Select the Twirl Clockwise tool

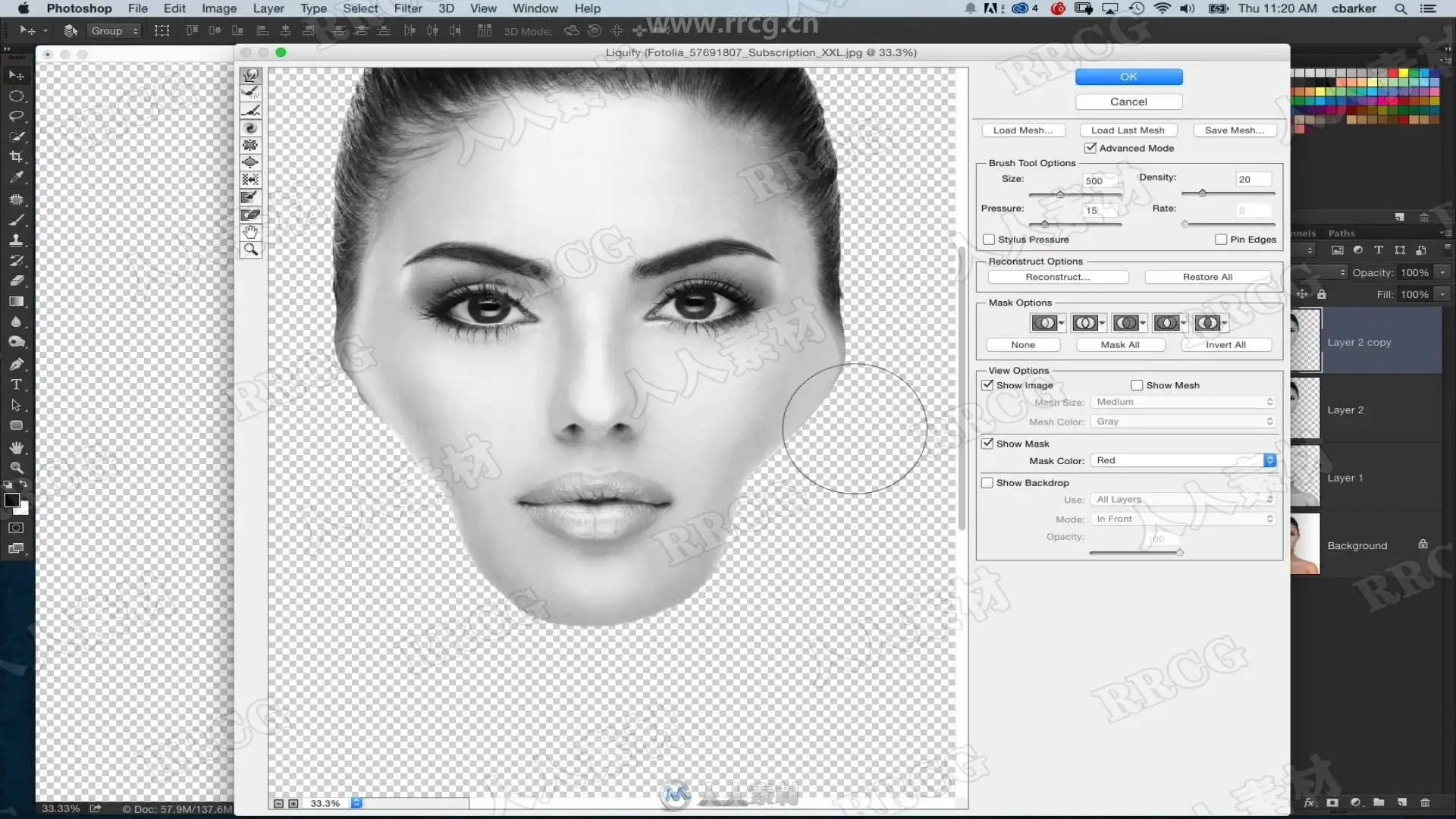coord(251,128)
